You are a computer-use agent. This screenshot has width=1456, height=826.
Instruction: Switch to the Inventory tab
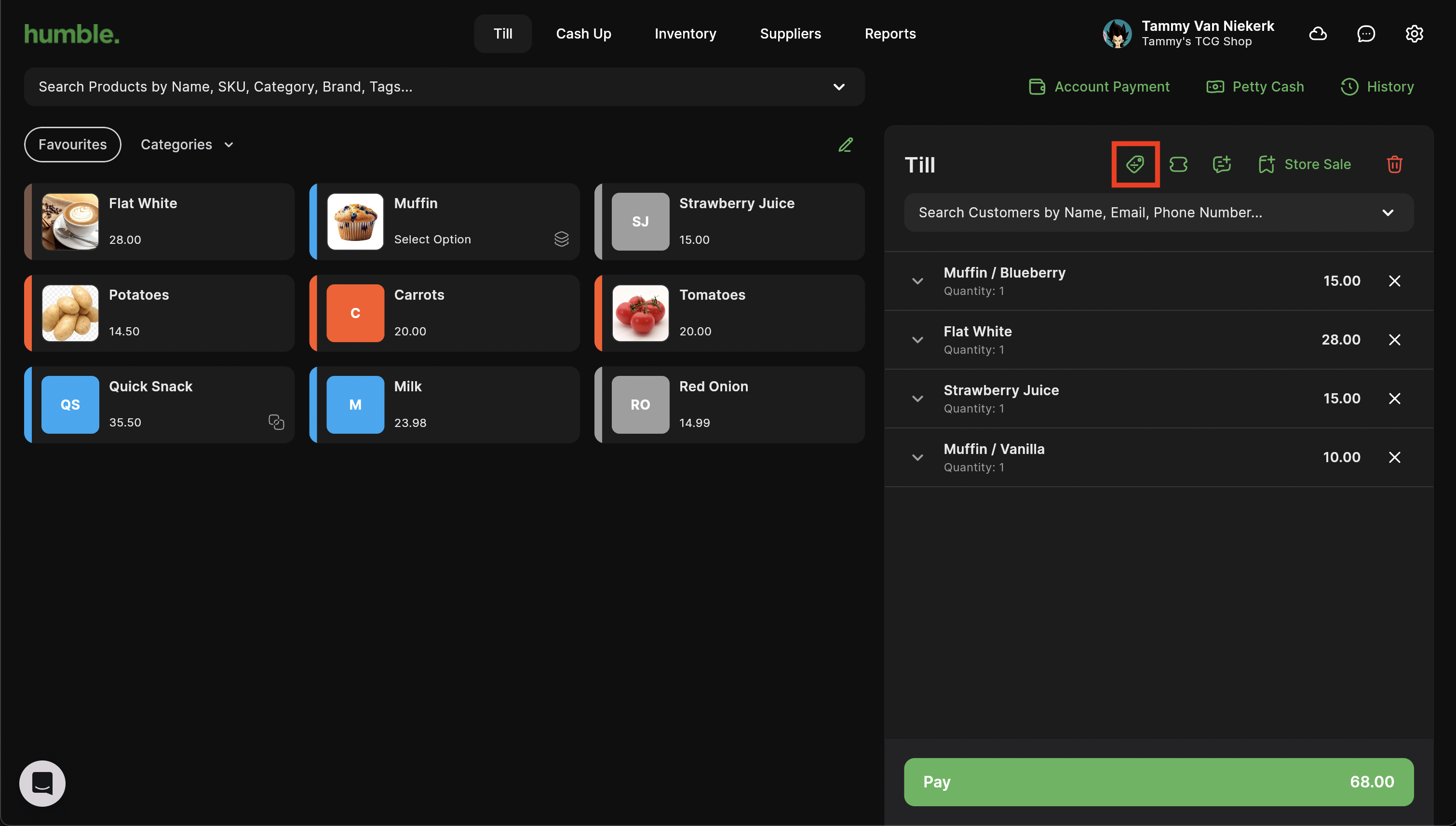pos(685,34)
